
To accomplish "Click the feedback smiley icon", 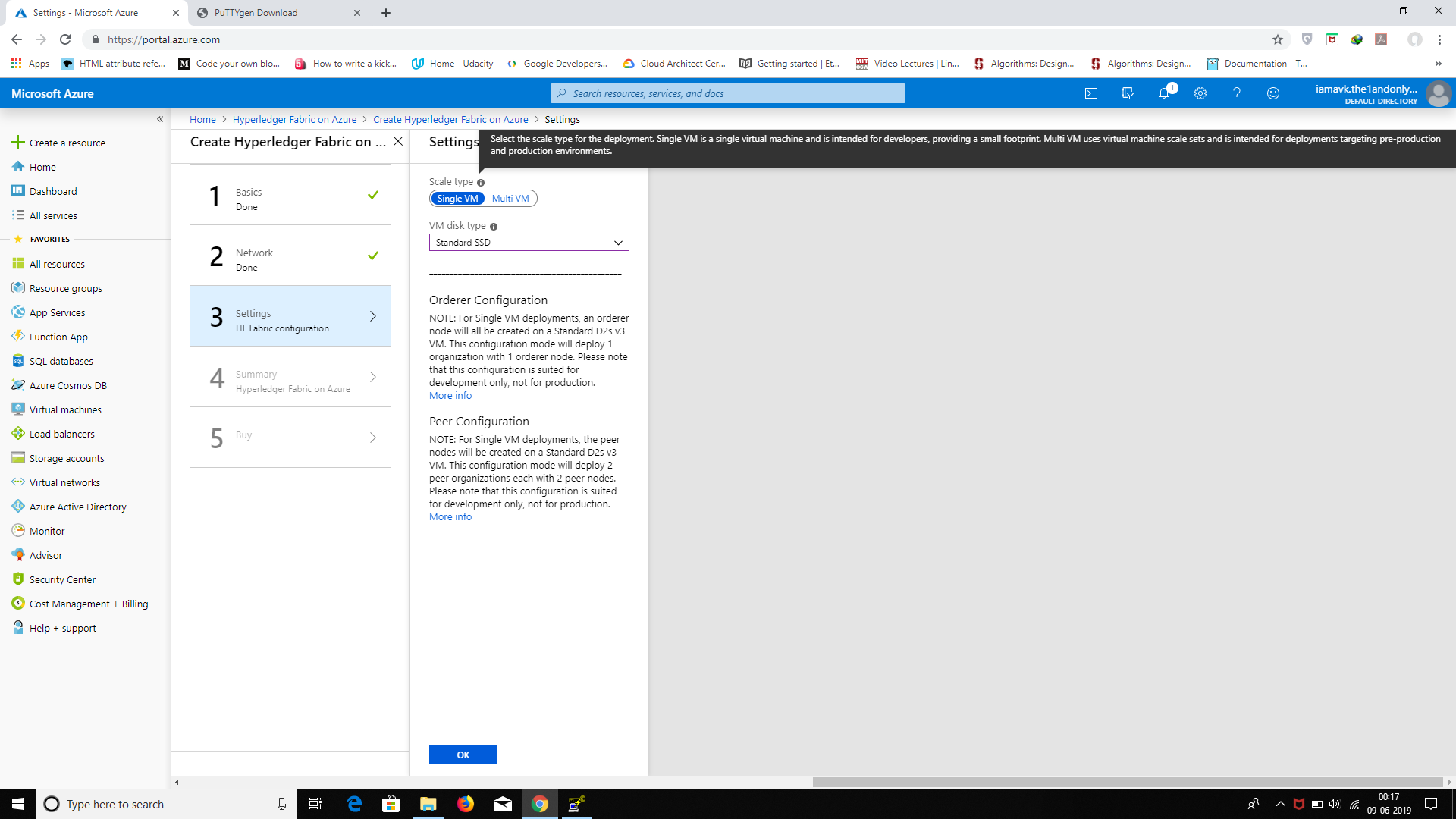I will (x=1272, y=93).
